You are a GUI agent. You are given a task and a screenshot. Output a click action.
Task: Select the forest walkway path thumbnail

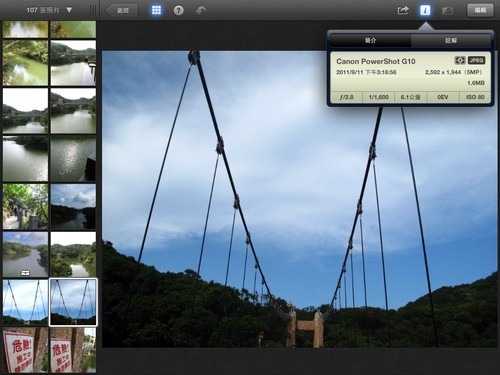[25, 206]
